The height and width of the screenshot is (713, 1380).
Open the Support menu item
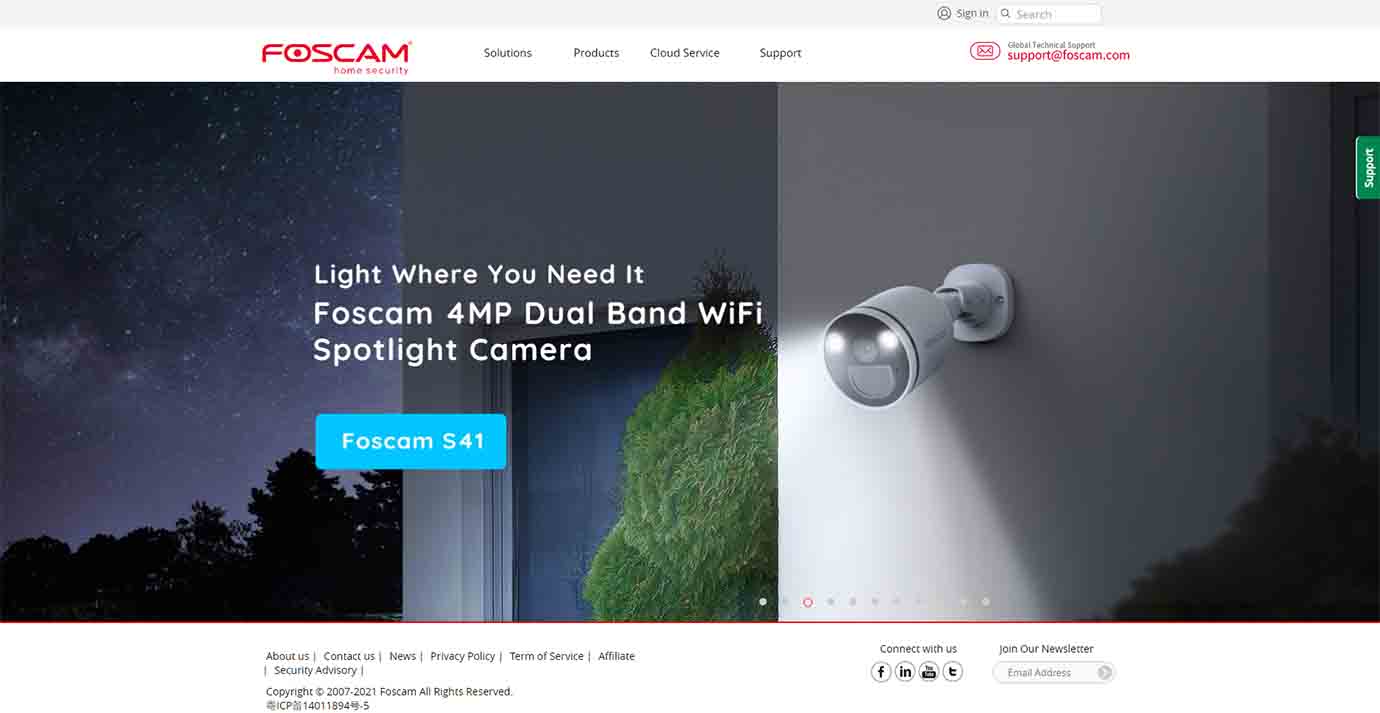(780, 53)
